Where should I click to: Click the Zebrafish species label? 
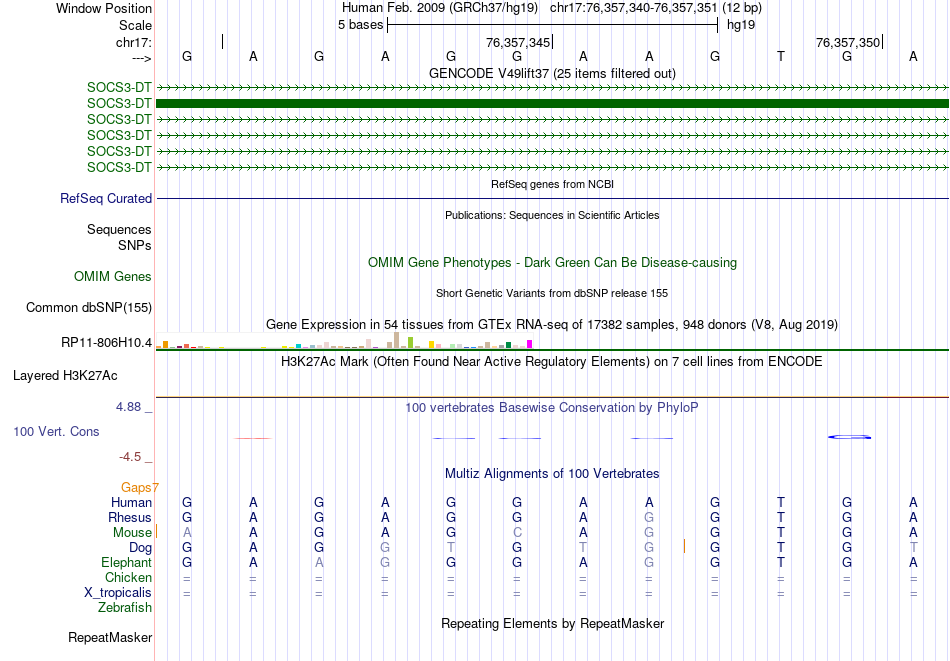coord(125,608)
